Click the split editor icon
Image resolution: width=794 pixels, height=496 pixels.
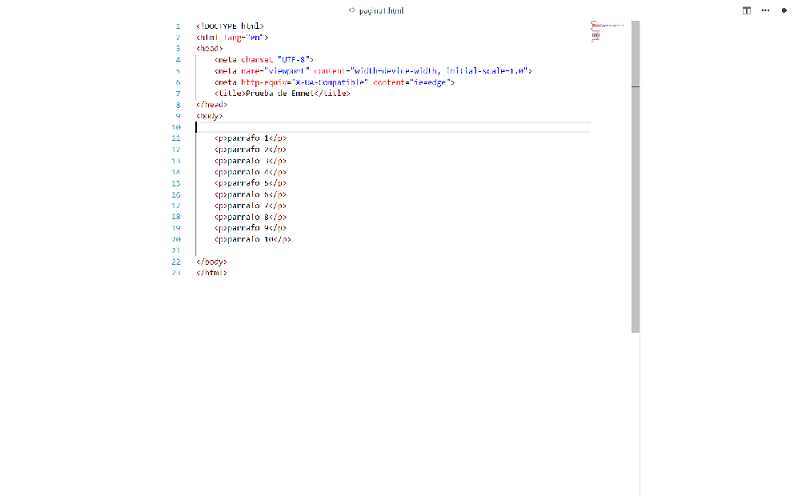(x=746, y=10)
